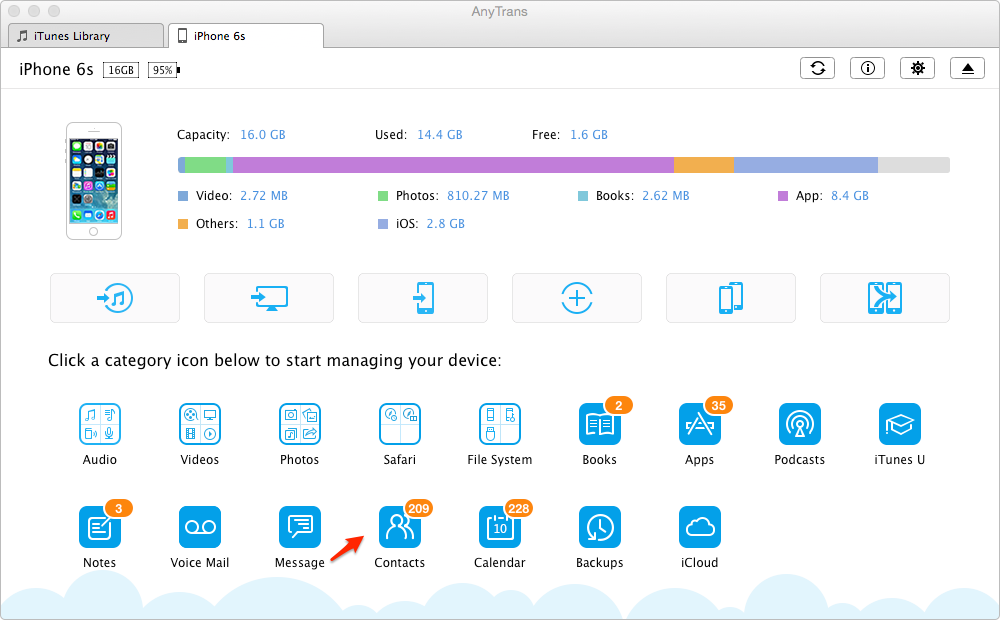Click the merge device button
Image resolution: width=1000 pixels, height=620 pixels.
pyautogui.click(x=885, y=298)
